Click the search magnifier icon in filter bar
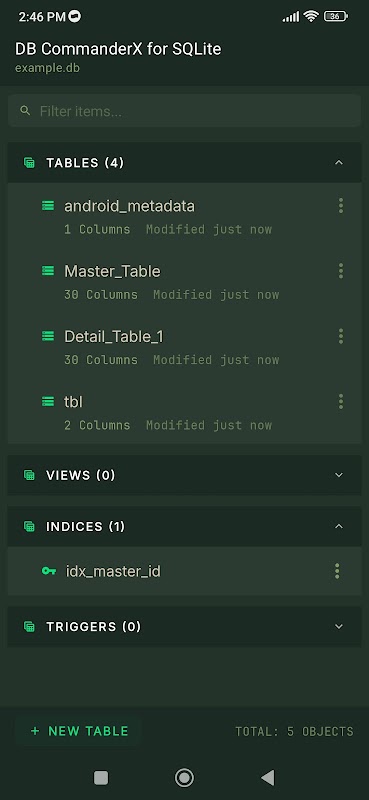The width and height of the screenshot is (369, 800). [24, 110]
